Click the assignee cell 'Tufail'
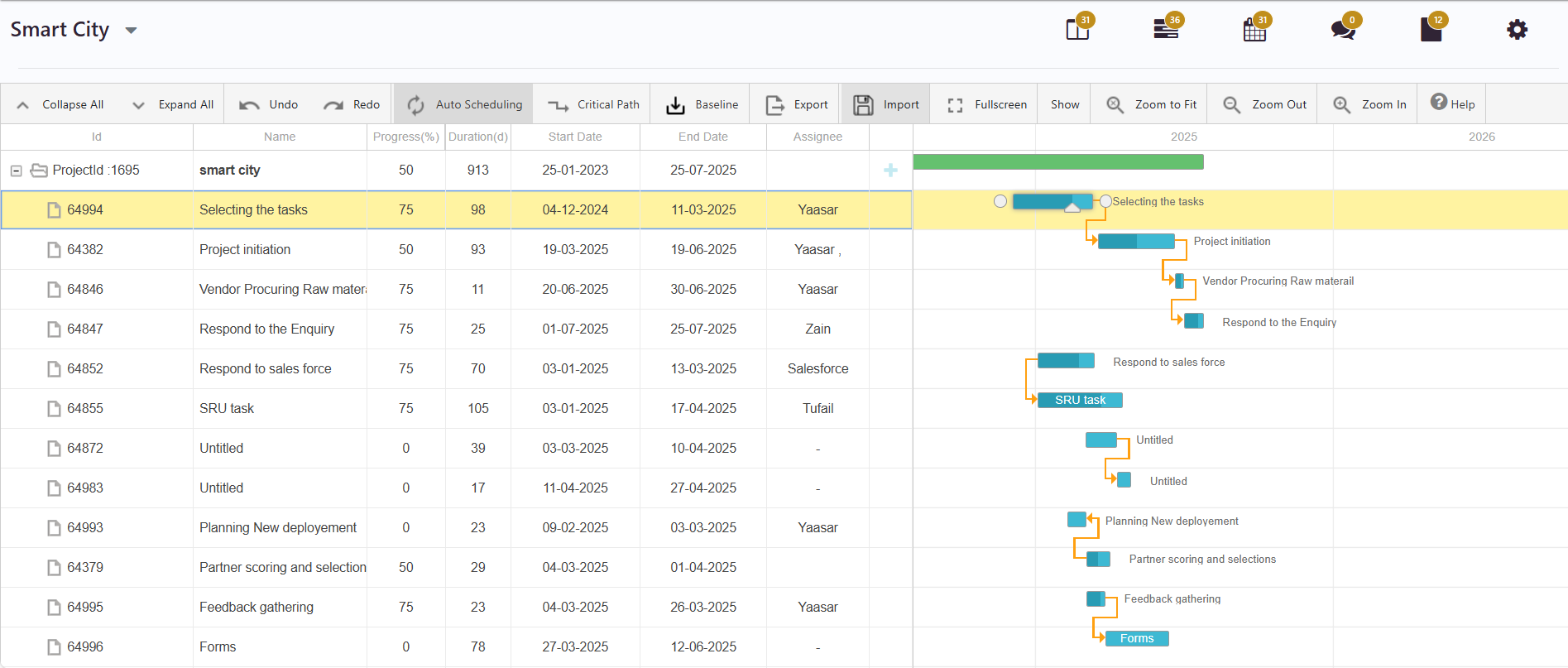 818,408
